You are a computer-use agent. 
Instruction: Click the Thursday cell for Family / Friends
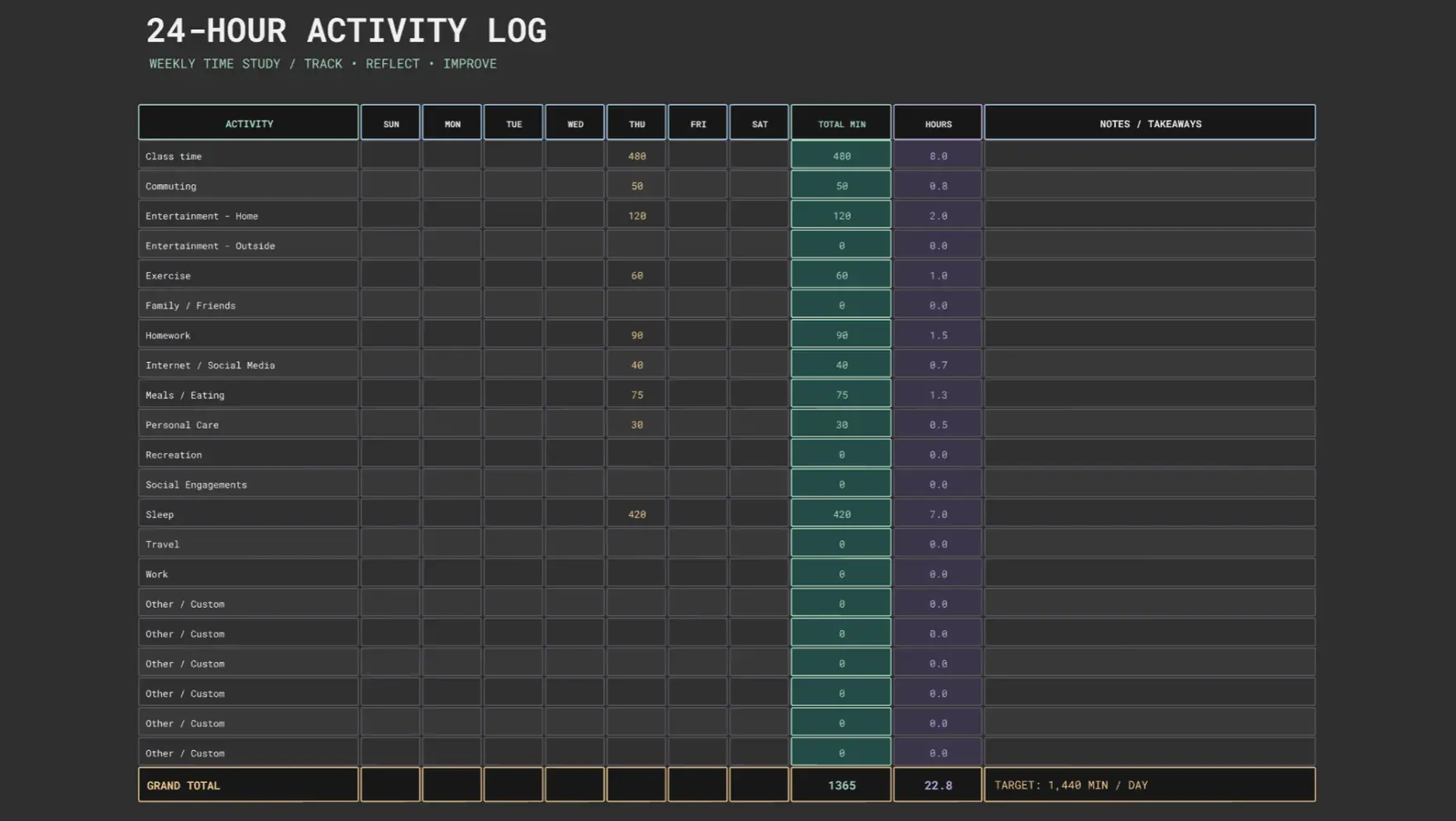click(x=636, y=304)
